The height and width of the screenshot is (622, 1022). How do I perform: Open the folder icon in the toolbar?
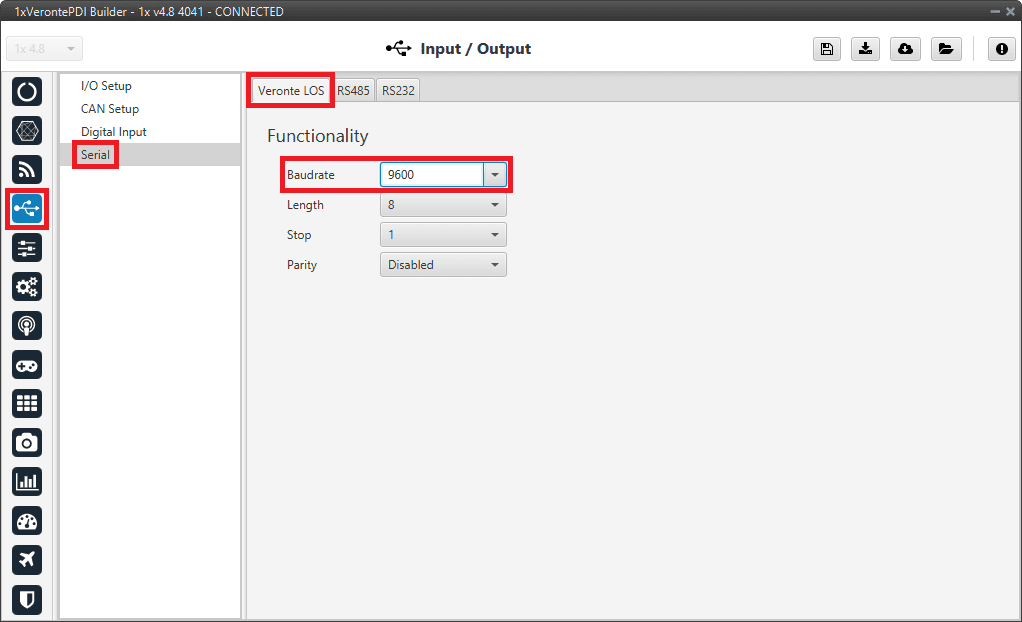[944, 49]
